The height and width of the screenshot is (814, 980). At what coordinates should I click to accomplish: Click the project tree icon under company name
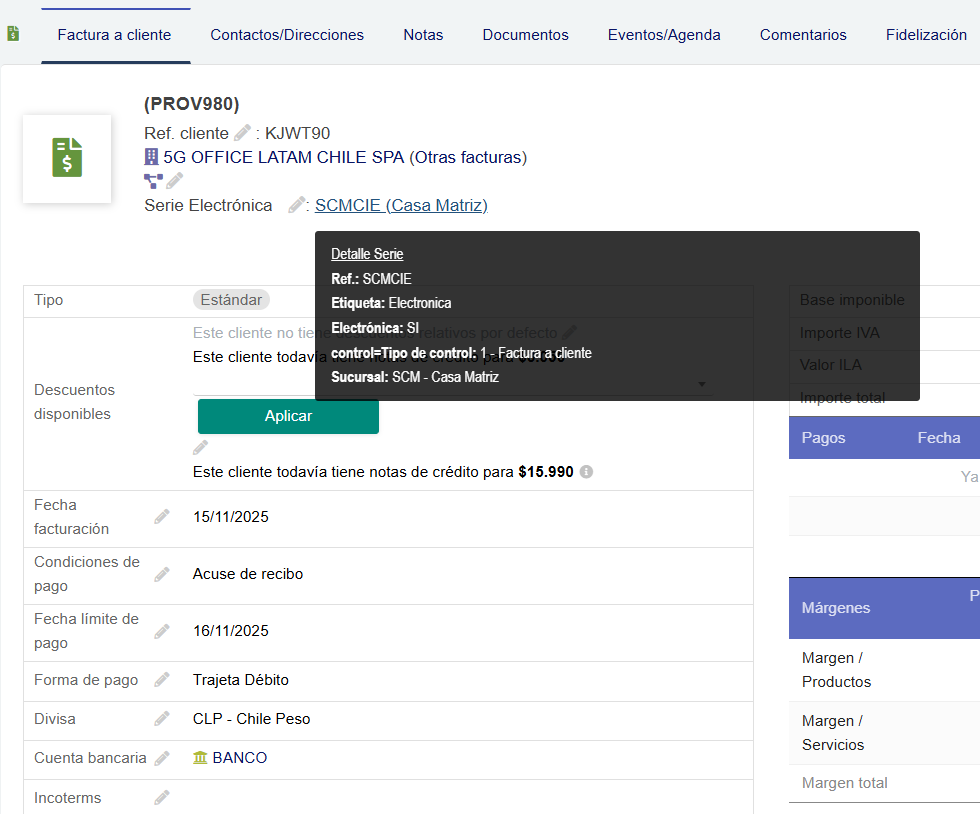point(153,181)
